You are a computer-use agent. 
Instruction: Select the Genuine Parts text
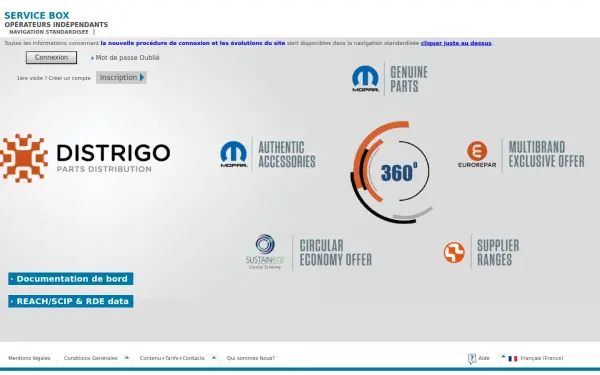point(409,79)
